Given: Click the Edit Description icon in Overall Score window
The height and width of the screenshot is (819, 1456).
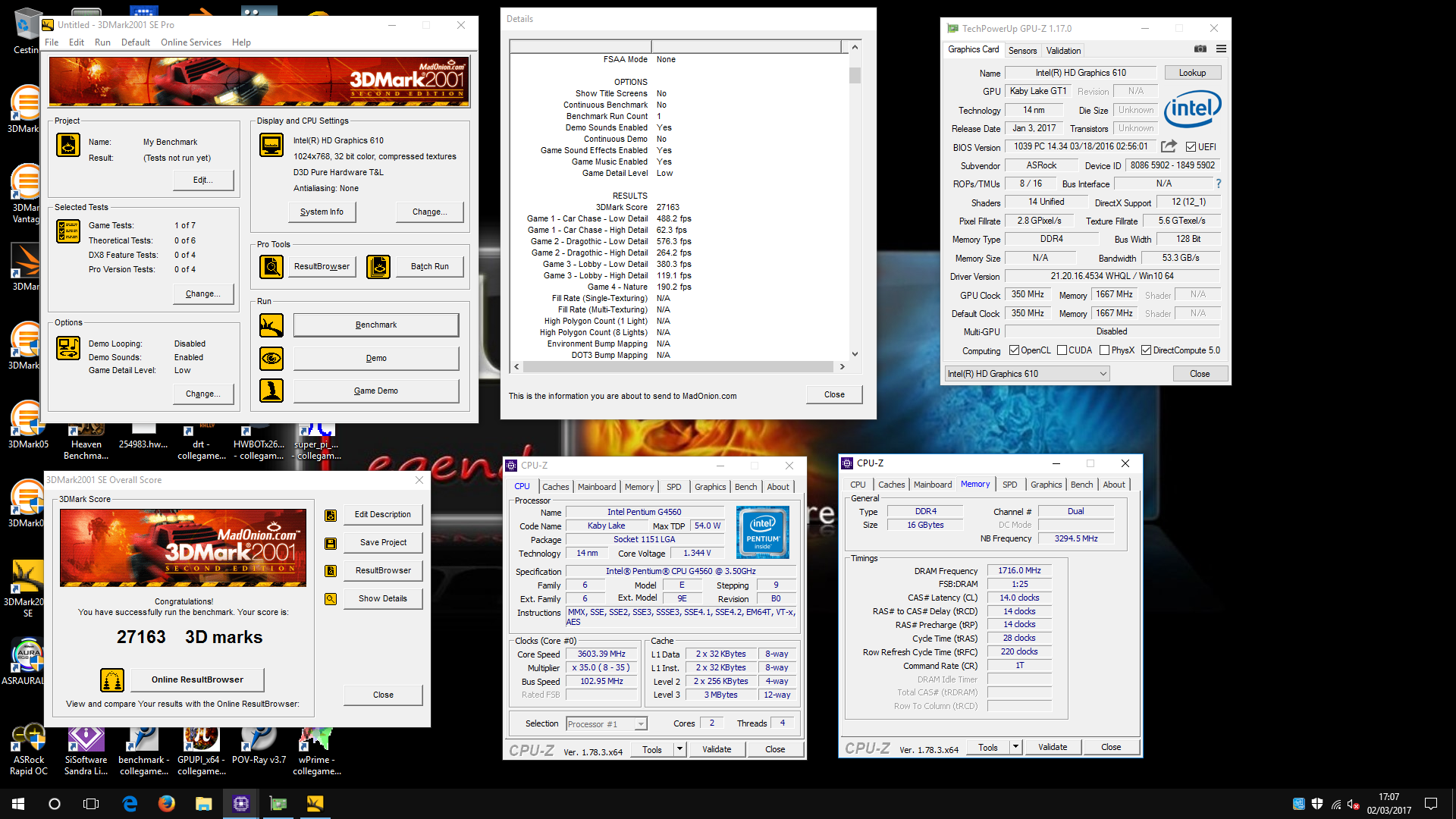Looking at the screenshot, I should click(x=331, y=516).
